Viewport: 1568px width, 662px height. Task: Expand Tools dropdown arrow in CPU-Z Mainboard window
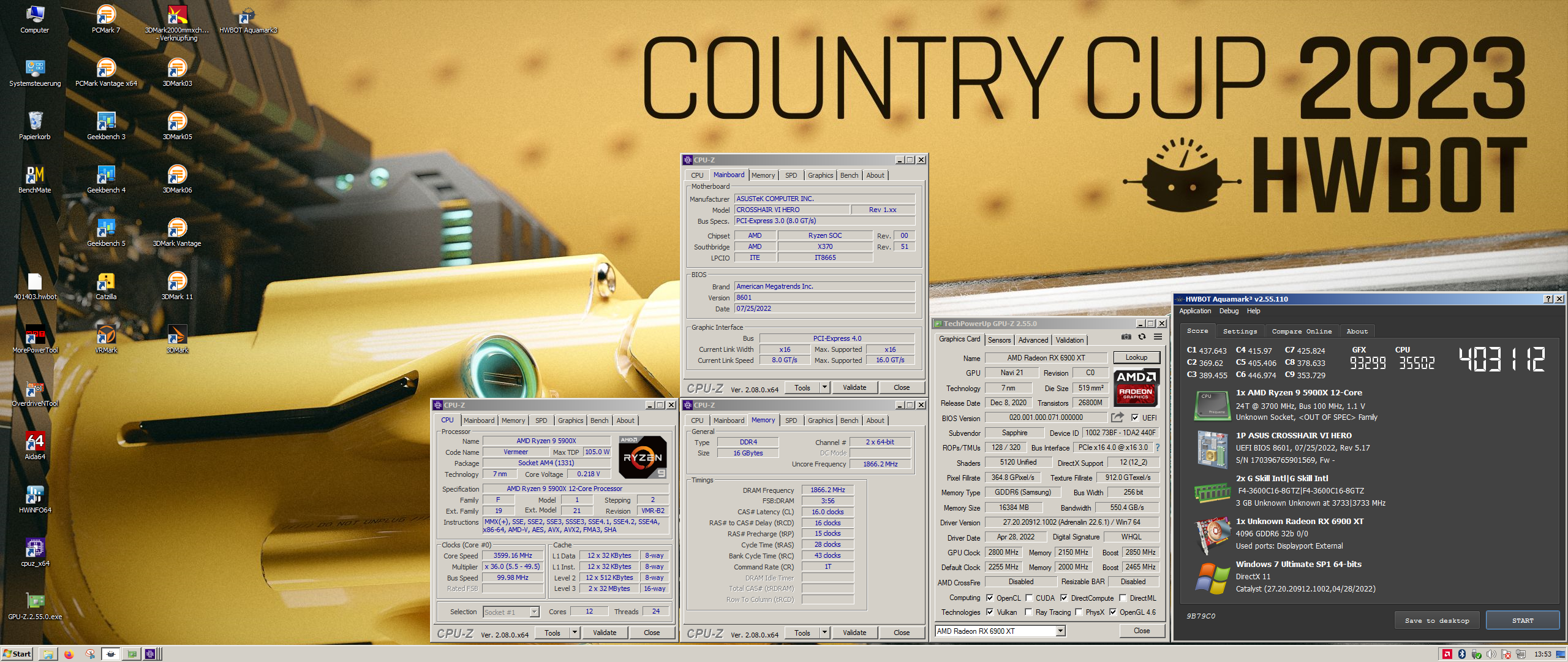(824, 387)
